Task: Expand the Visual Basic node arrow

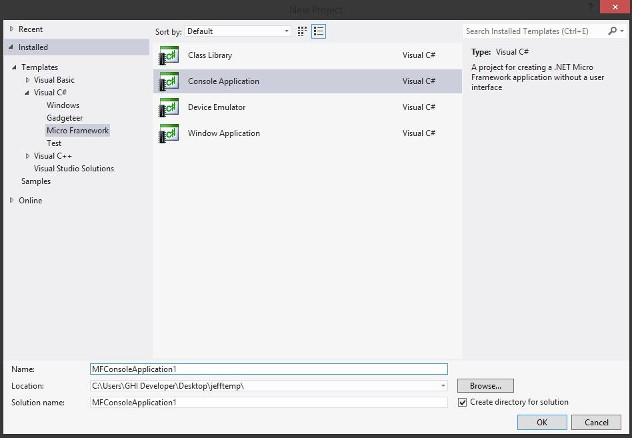Action: [x=27, y=80]
